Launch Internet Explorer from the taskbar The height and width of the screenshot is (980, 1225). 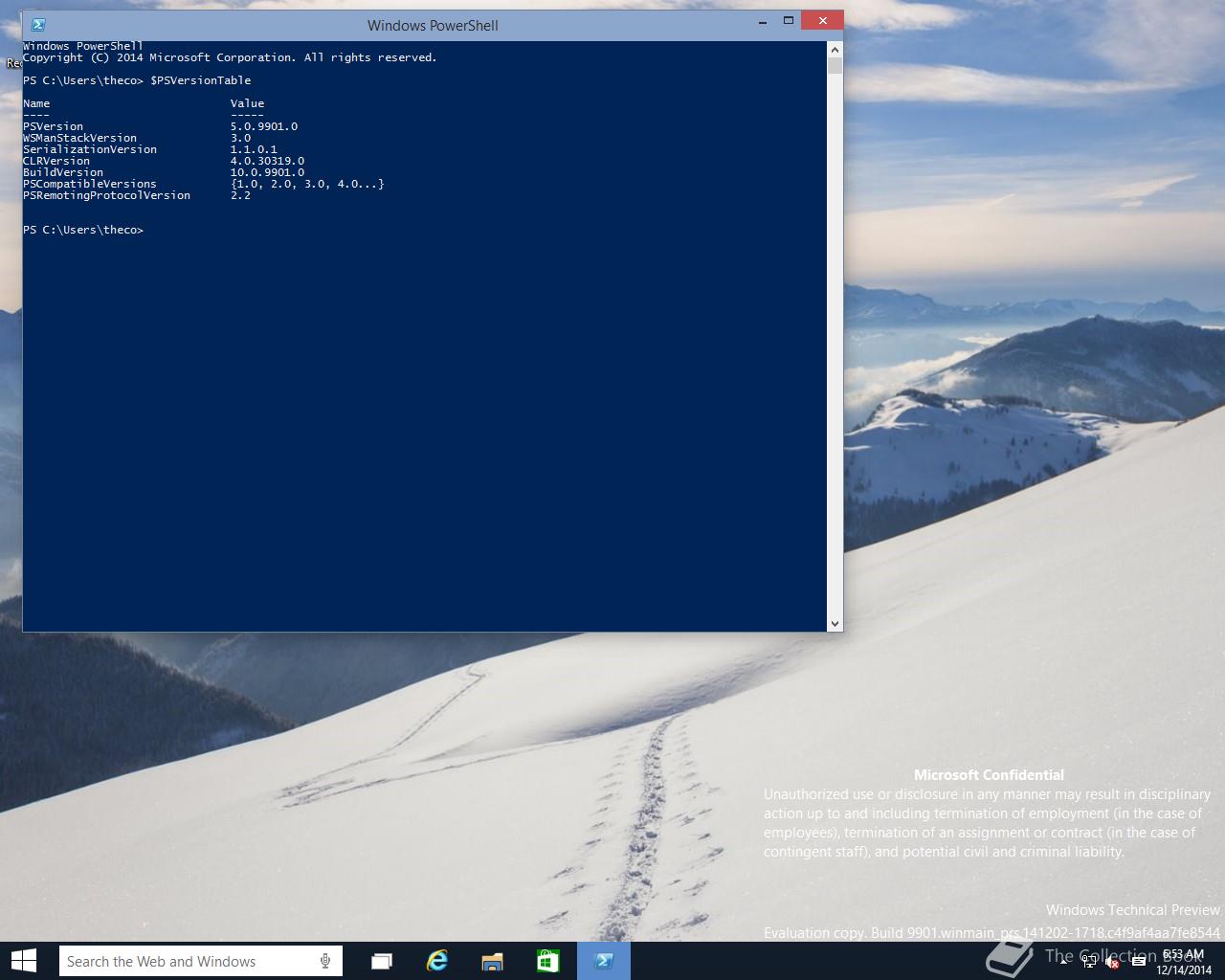pyautogui.click(x=437, y=961)
